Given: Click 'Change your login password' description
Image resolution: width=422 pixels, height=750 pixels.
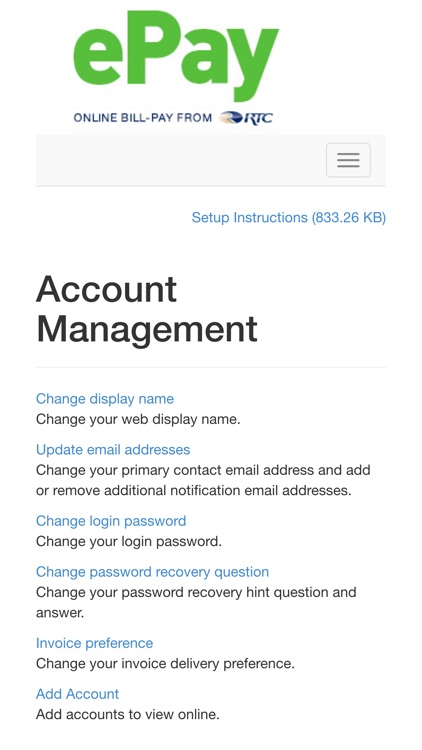Looking at the screenshot, I should click(x=129, y=541).
